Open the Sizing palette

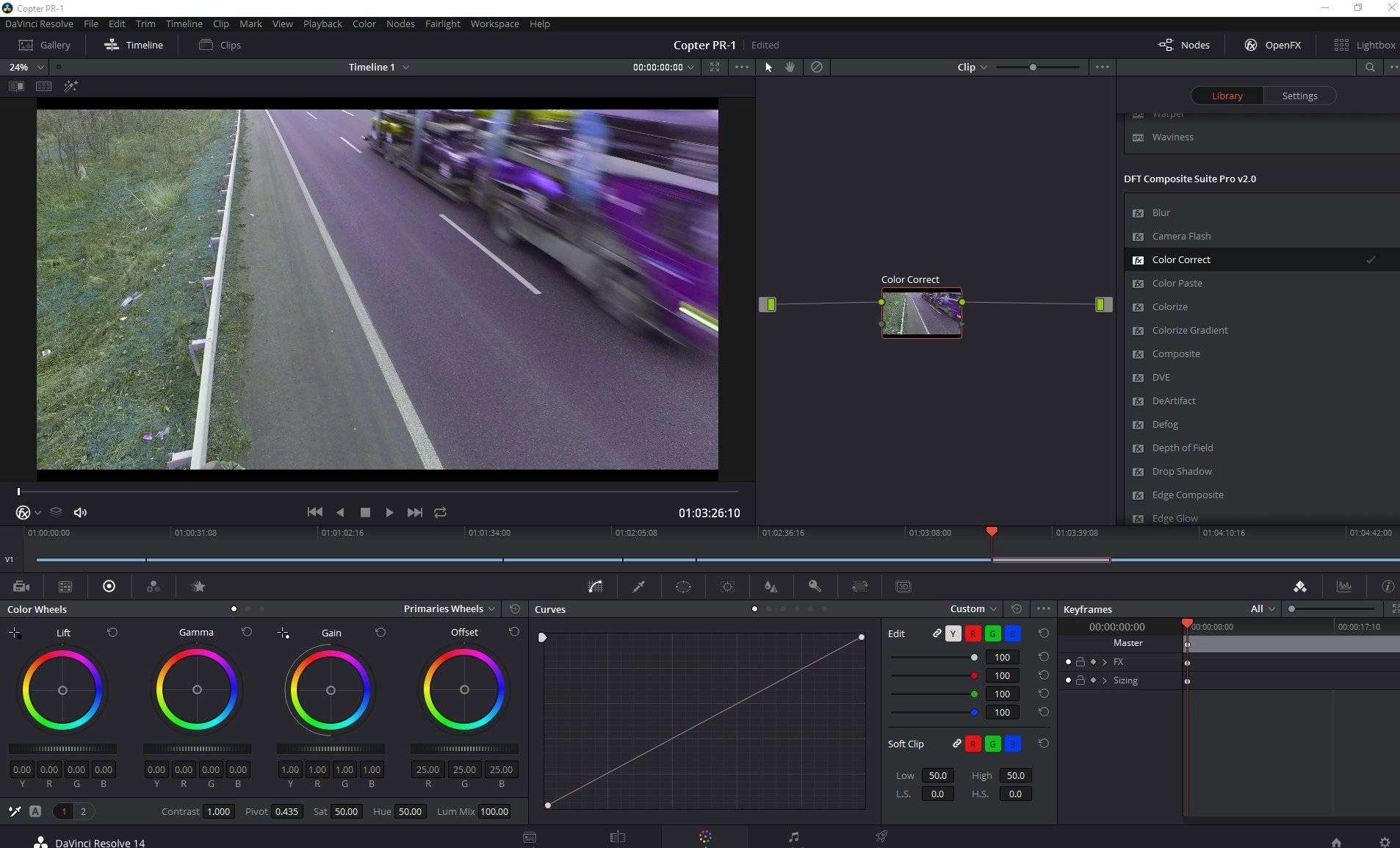click(x=859, y=586)
